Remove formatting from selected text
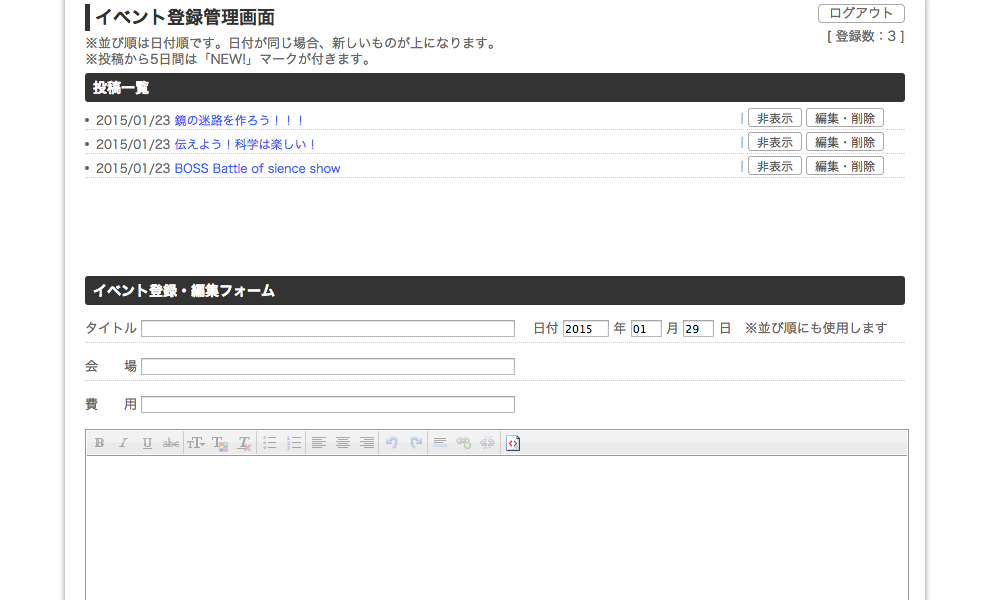This screenshot has height=600, width=995. click(x=244, y=443)
